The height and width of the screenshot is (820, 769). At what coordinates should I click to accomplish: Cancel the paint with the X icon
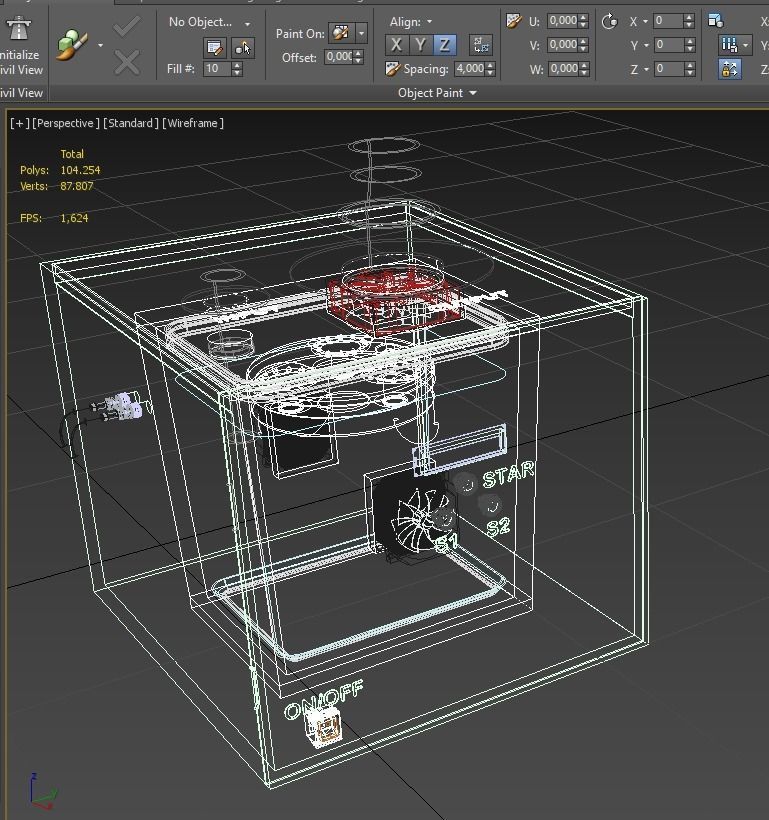[127, 63]
